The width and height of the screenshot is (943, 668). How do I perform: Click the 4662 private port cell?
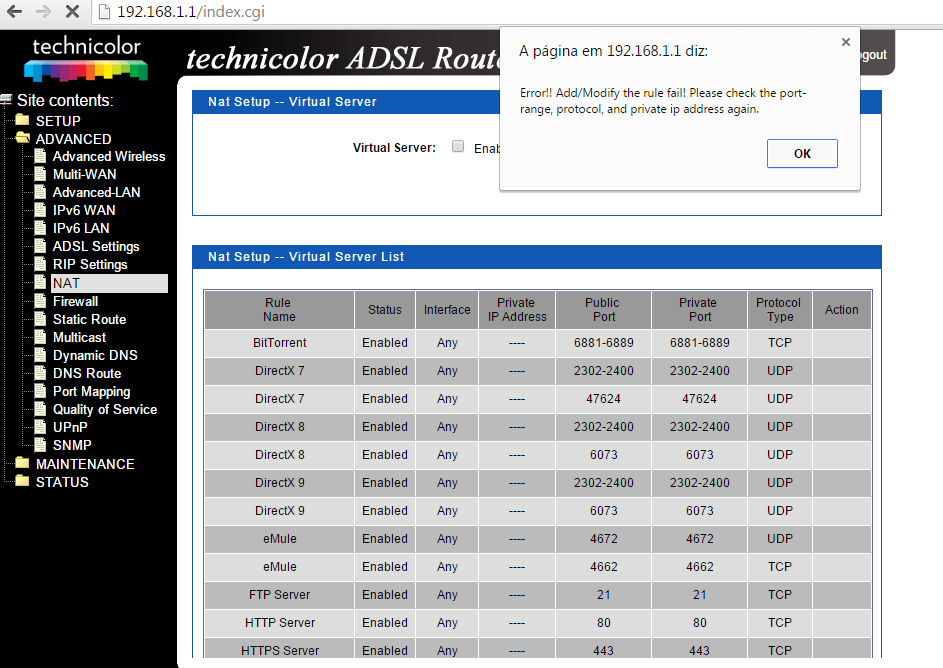tap(699, 566)
